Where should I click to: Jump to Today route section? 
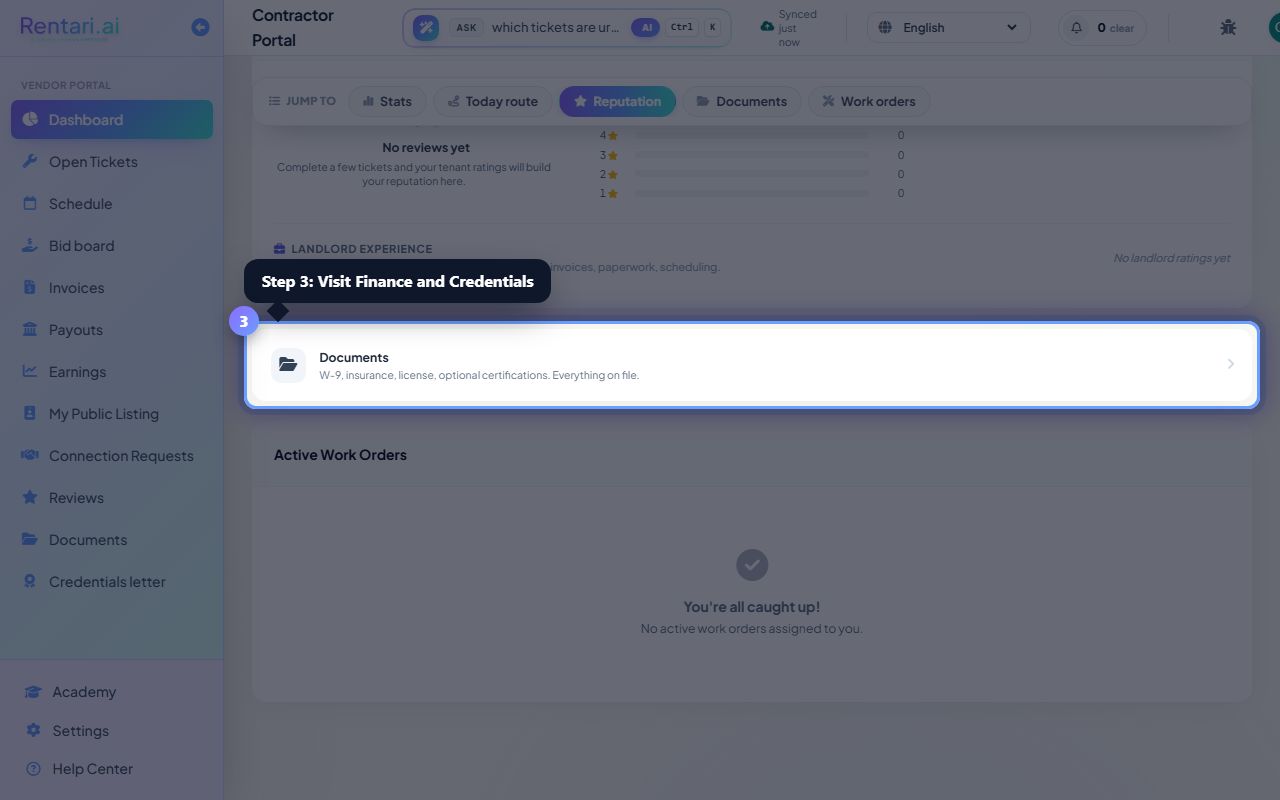(492, 101)
